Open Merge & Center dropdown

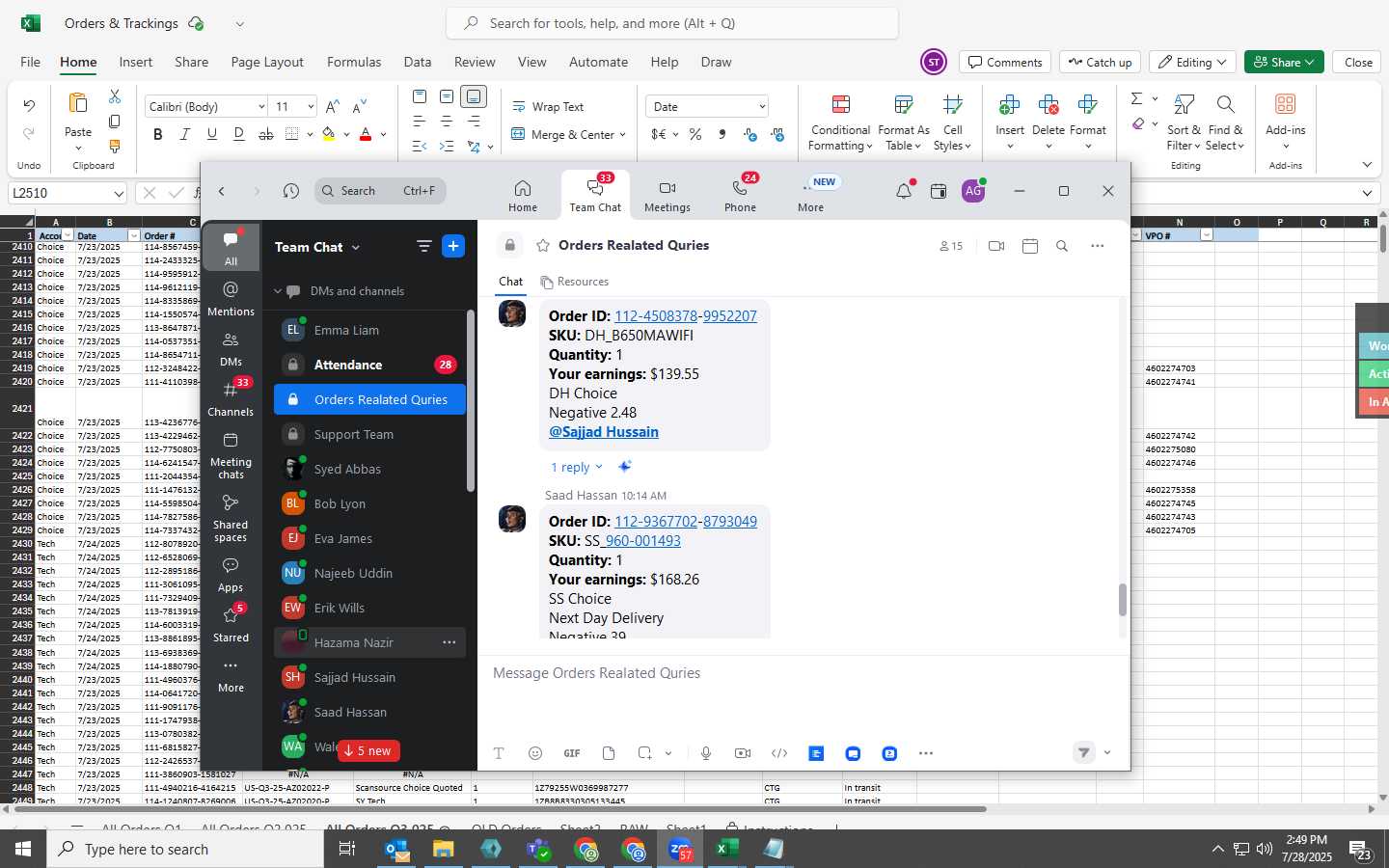622,135
